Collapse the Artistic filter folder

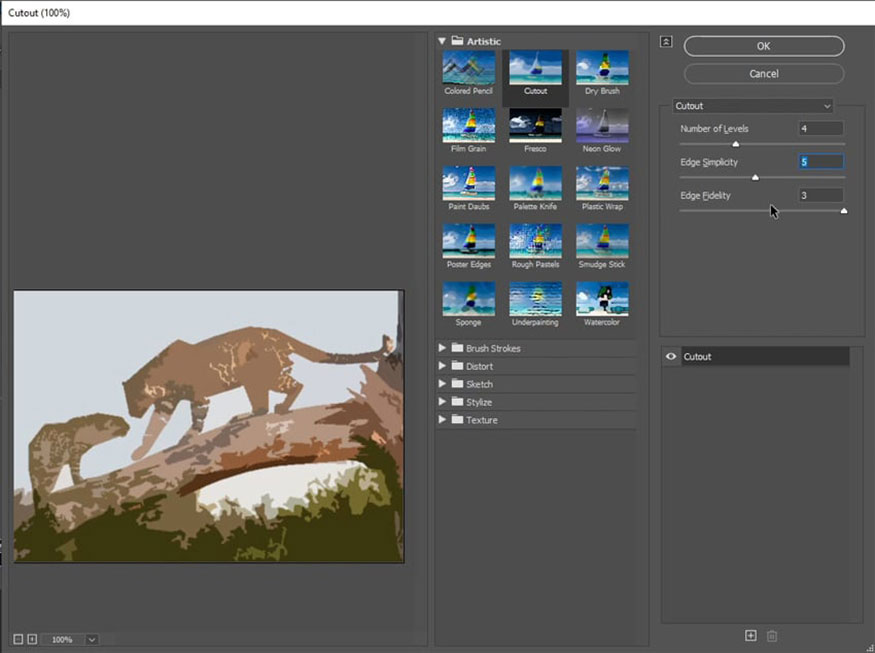442,41
